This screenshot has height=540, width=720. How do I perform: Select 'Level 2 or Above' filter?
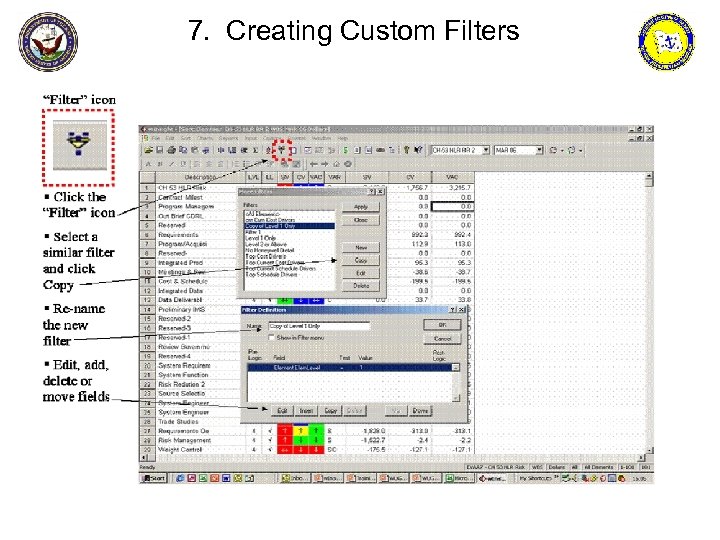pyautogui.click(x=266, y=244)
